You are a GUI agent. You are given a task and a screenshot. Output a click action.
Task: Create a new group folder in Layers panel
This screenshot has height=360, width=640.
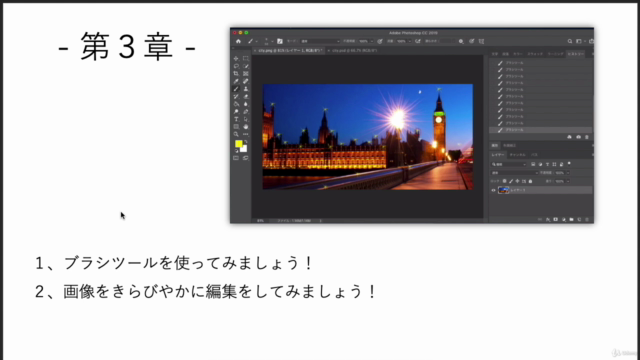[571, 219]
